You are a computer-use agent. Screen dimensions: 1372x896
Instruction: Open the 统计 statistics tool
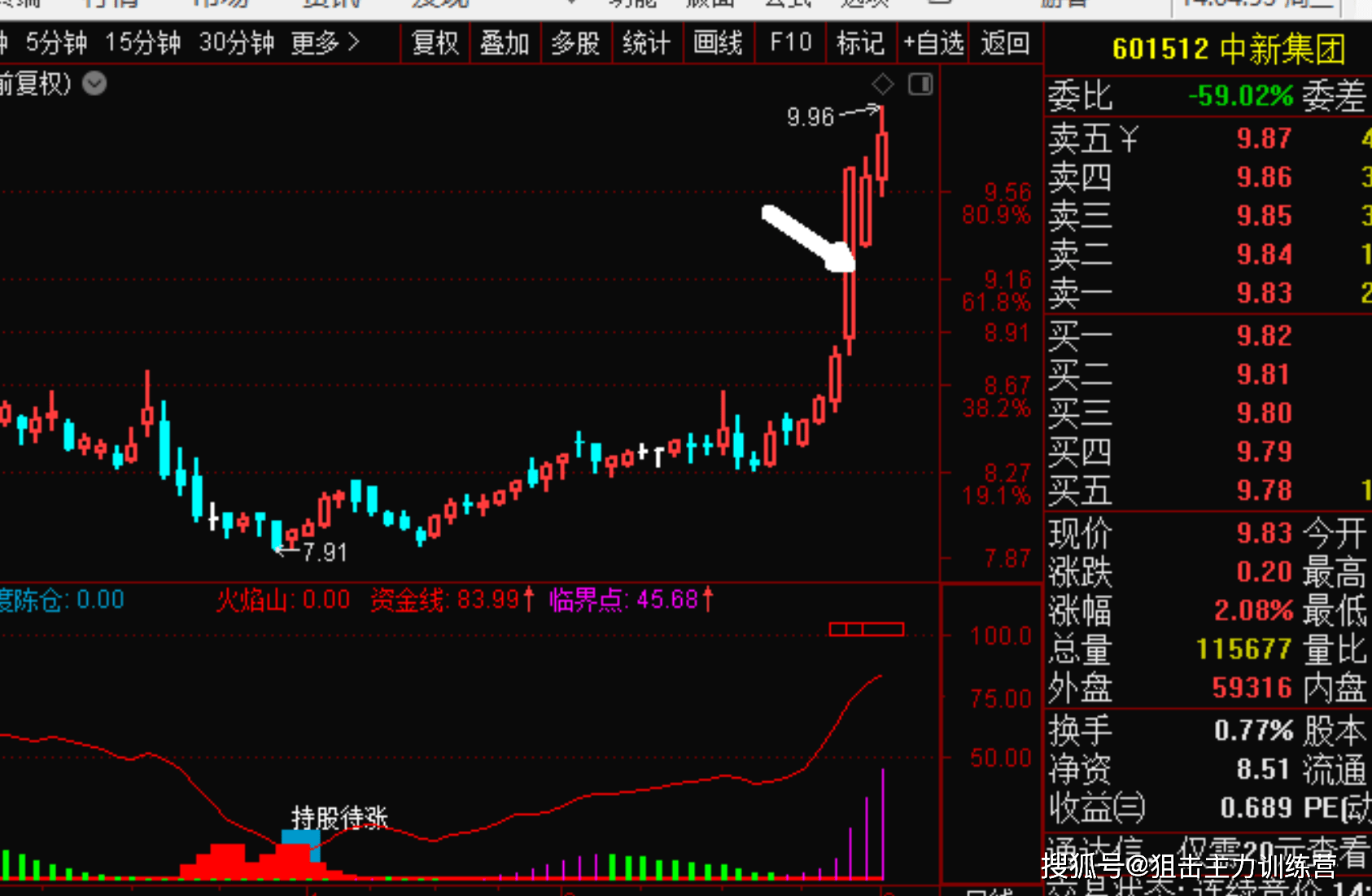[646, 42]
